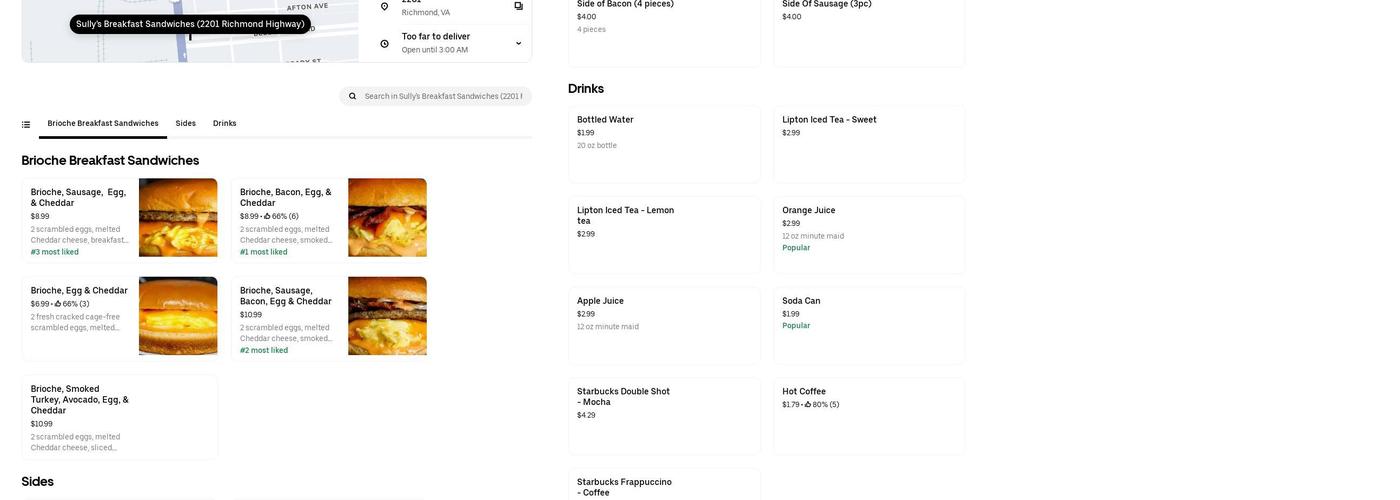1400x500 pixels.
Task: Select Starbucks Double Shot - Mocha
Action: 663,415
